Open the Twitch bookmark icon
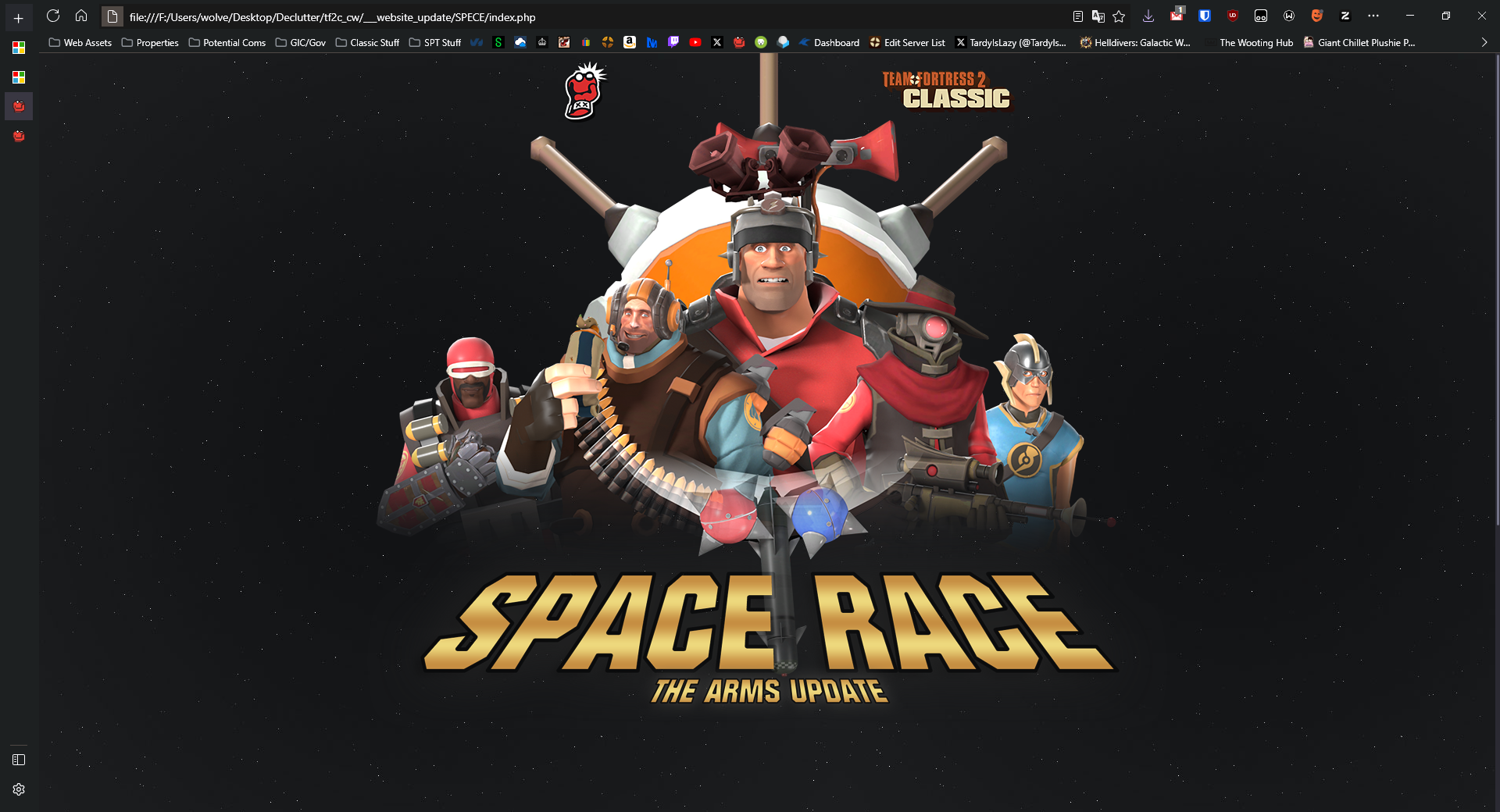This screenshot has height=812, width=1500. (673, 43)
